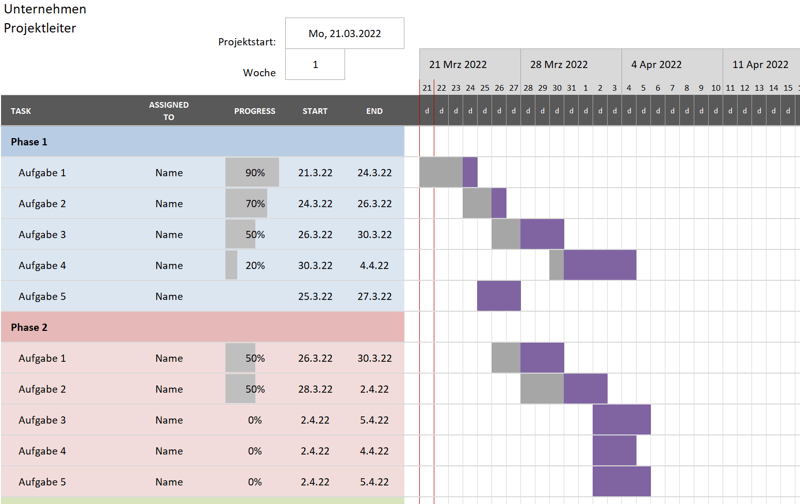
Task: Select the 11 Apr 2022 week header
Action: (x=760, y=64)
